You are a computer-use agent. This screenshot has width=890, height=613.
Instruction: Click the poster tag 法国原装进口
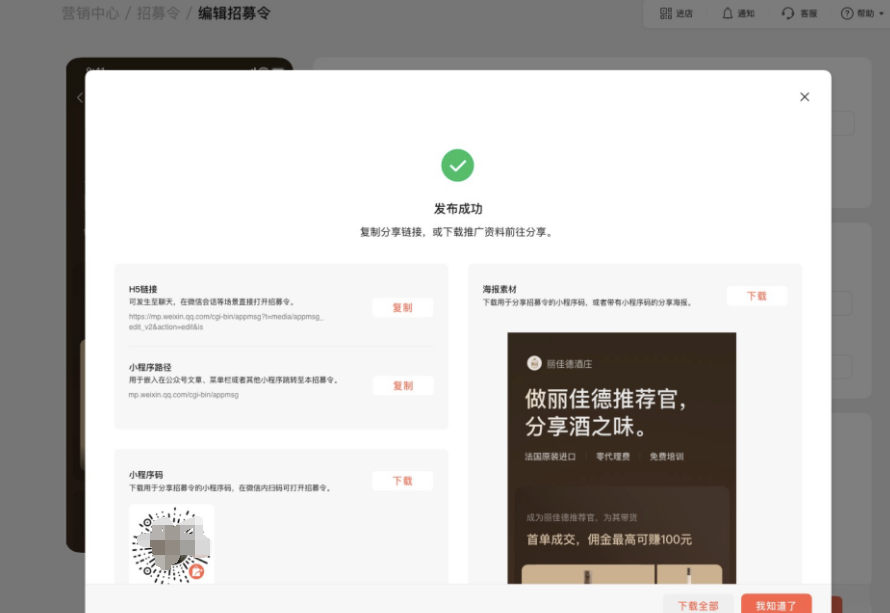coord(550,457)
